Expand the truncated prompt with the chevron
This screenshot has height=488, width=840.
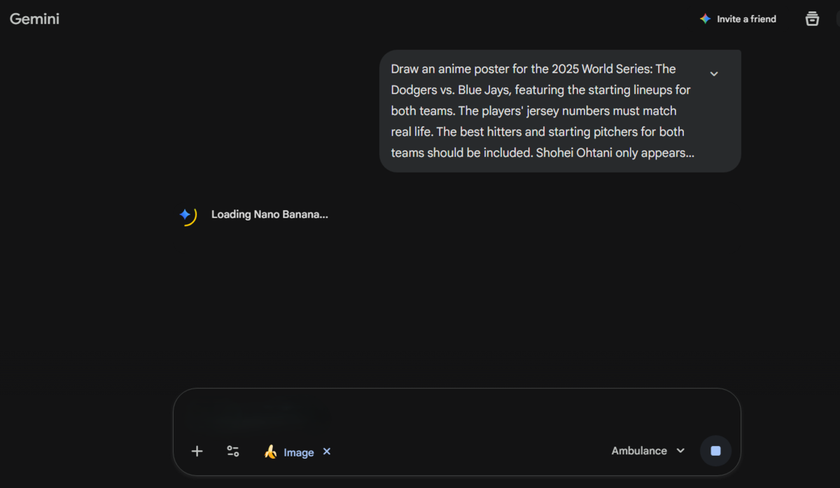pos(714,74)
